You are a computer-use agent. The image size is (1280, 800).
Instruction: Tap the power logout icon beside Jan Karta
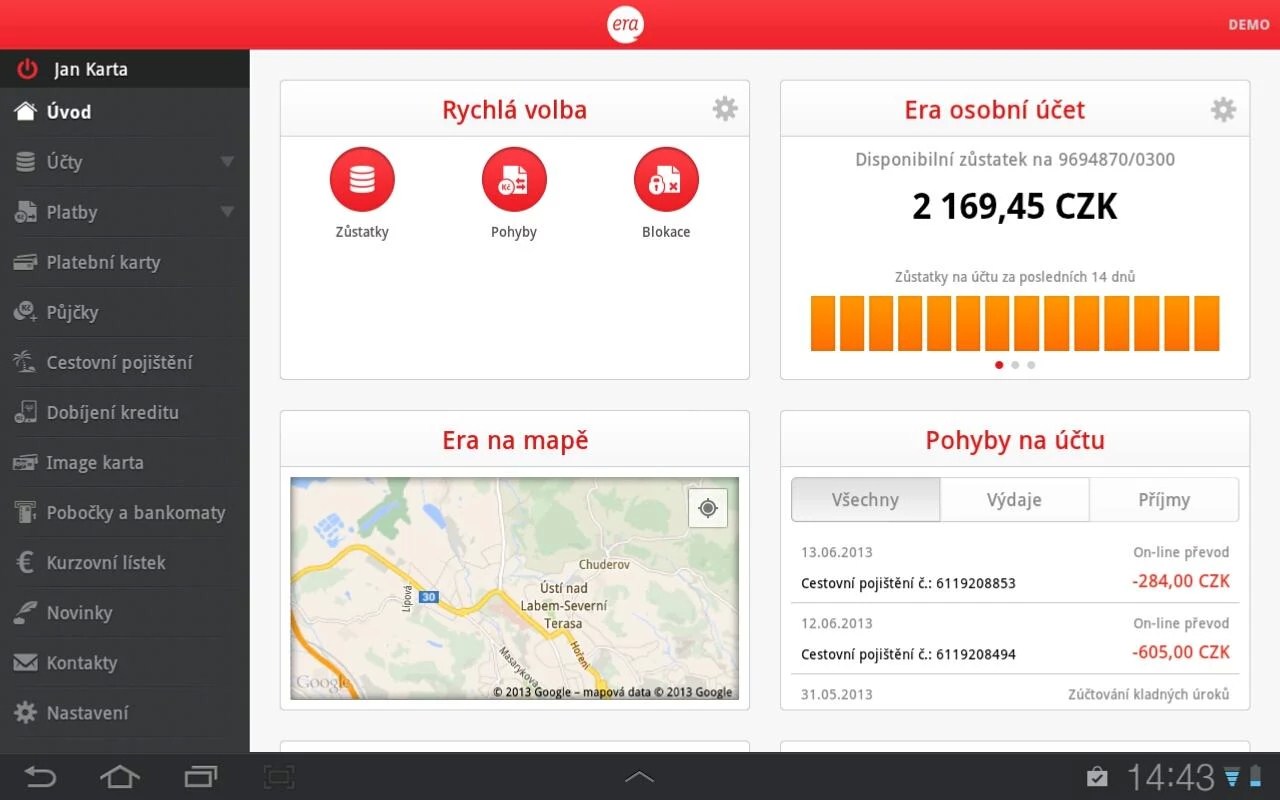27,69
